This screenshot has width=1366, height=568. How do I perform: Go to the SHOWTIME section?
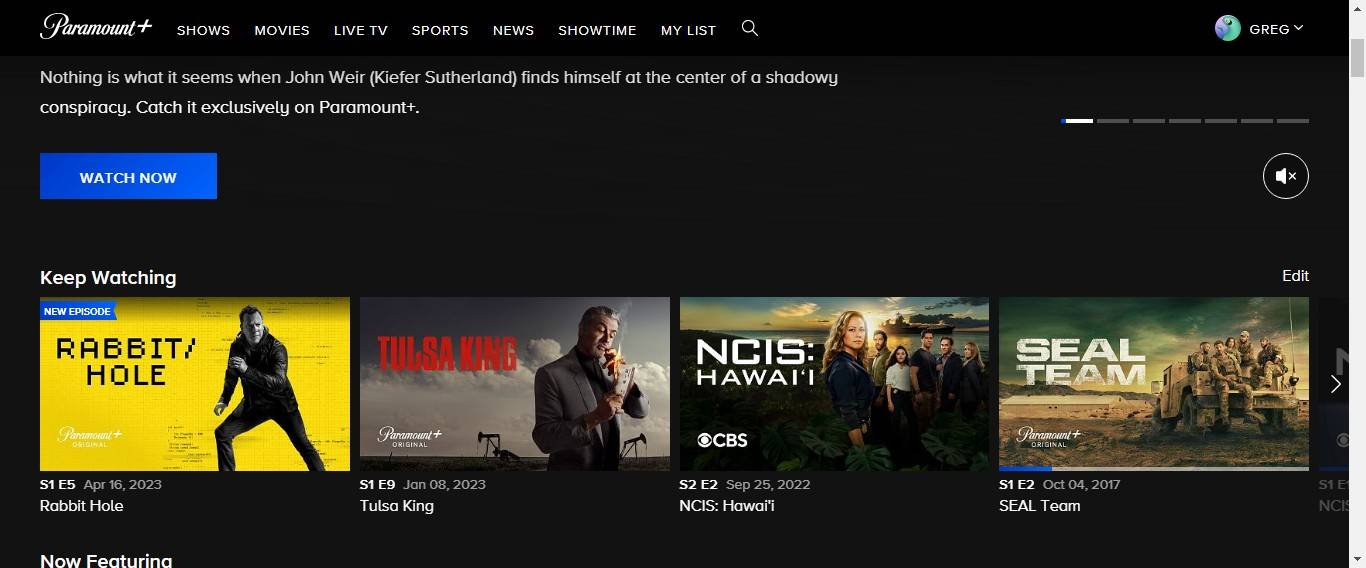pyautogui.click(x=597, y=30)
